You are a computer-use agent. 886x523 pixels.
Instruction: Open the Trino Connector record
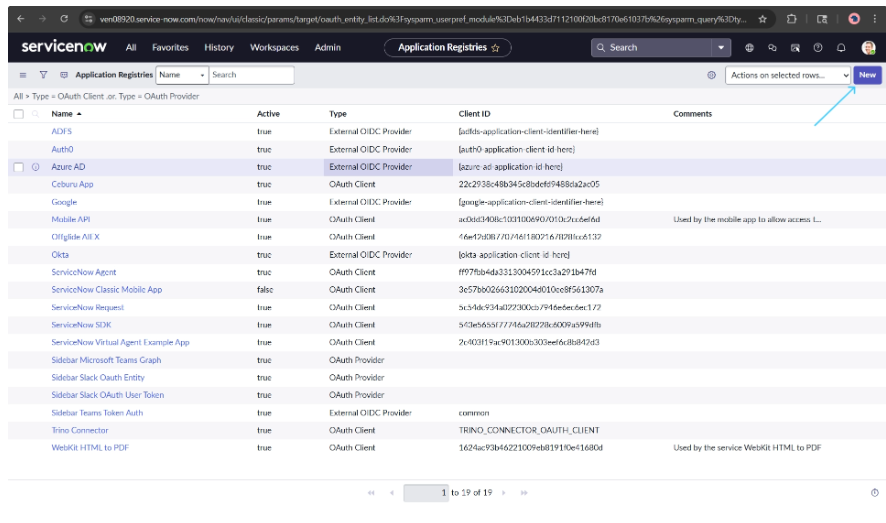pos(80,431)
